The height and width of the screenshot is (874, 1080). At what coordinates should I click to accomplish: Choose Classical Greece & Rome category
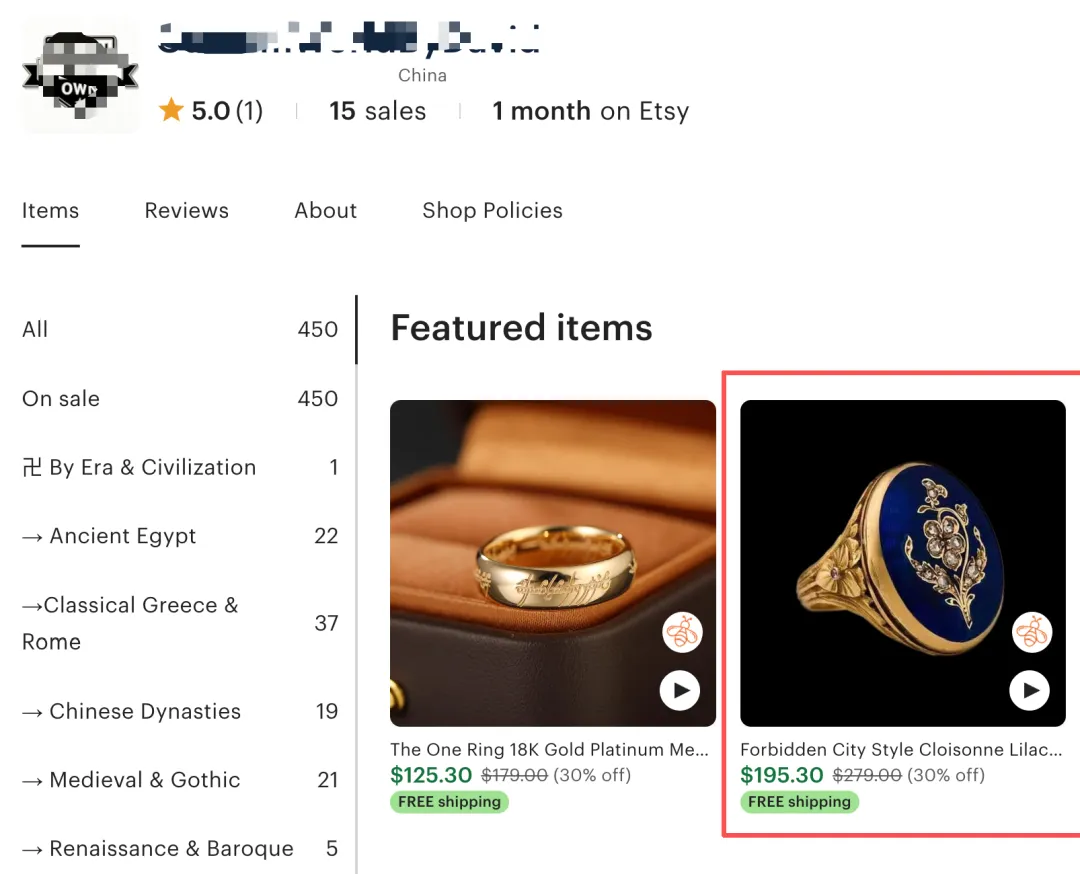(x=130, y=623)
